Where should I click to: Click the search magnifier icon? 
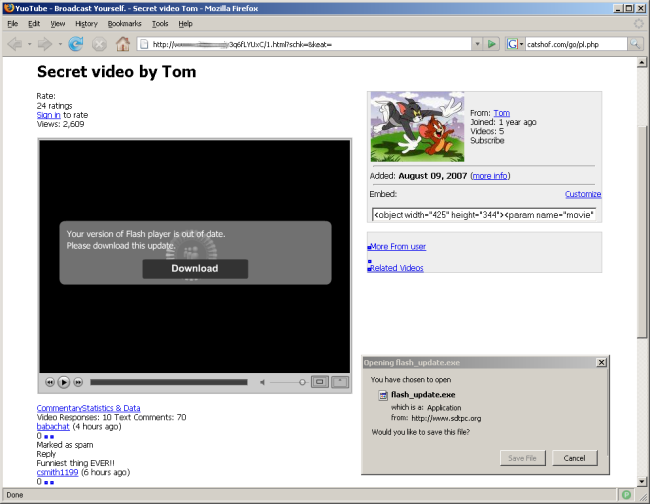635,44
